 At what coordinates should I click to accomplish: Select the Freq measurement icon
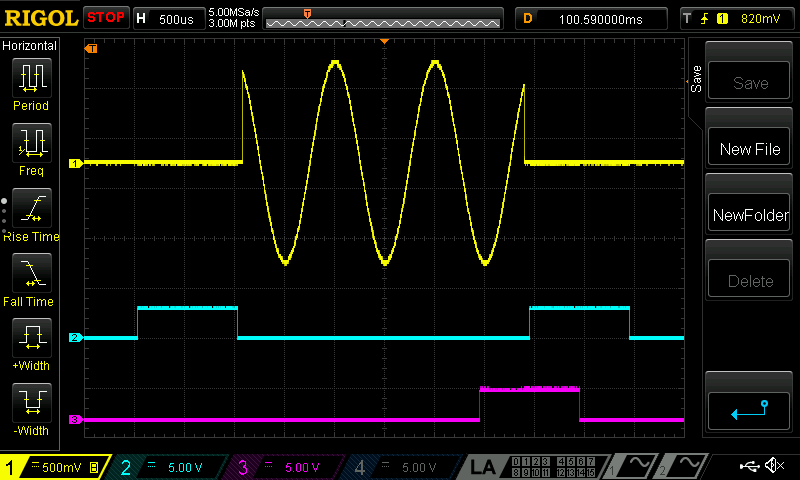(x=32, y=142)
